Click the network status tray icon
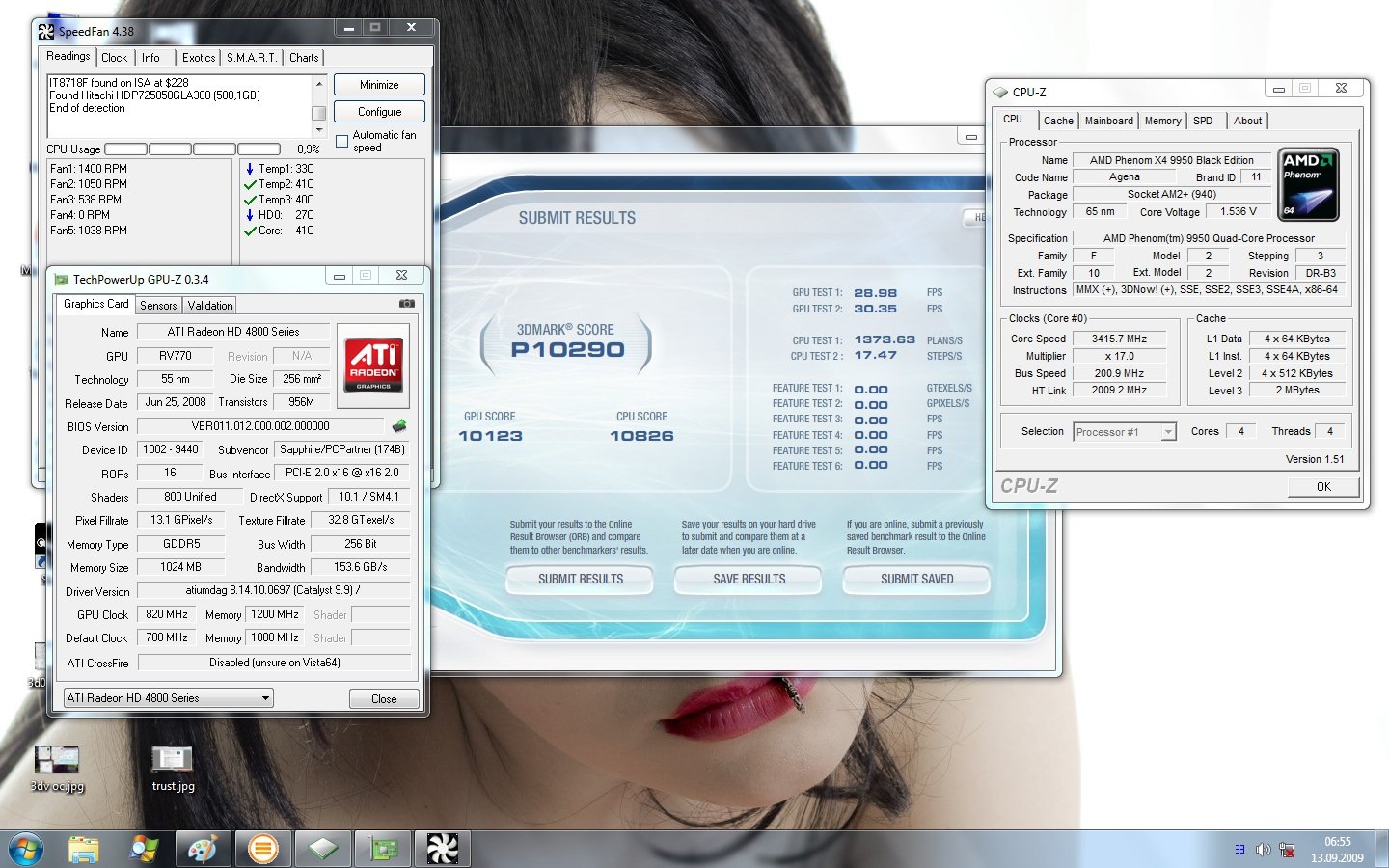Image resolution: width=1389 pixels, height=868 pixels. [x=1287, y=850]
